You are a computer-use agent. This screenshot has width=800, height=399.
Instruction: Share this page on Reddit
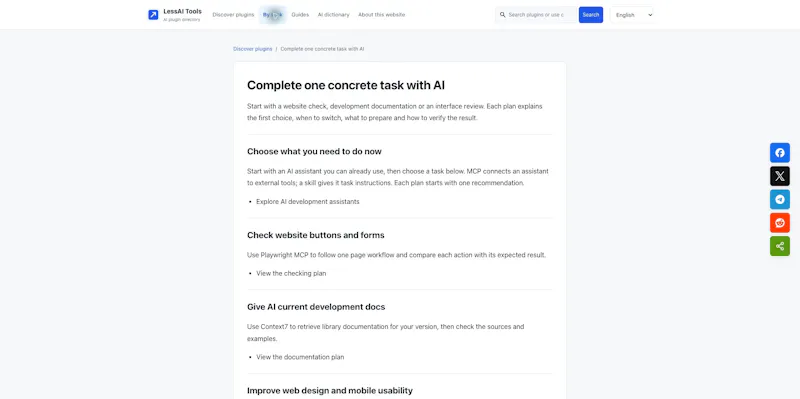tap(780, 223)
